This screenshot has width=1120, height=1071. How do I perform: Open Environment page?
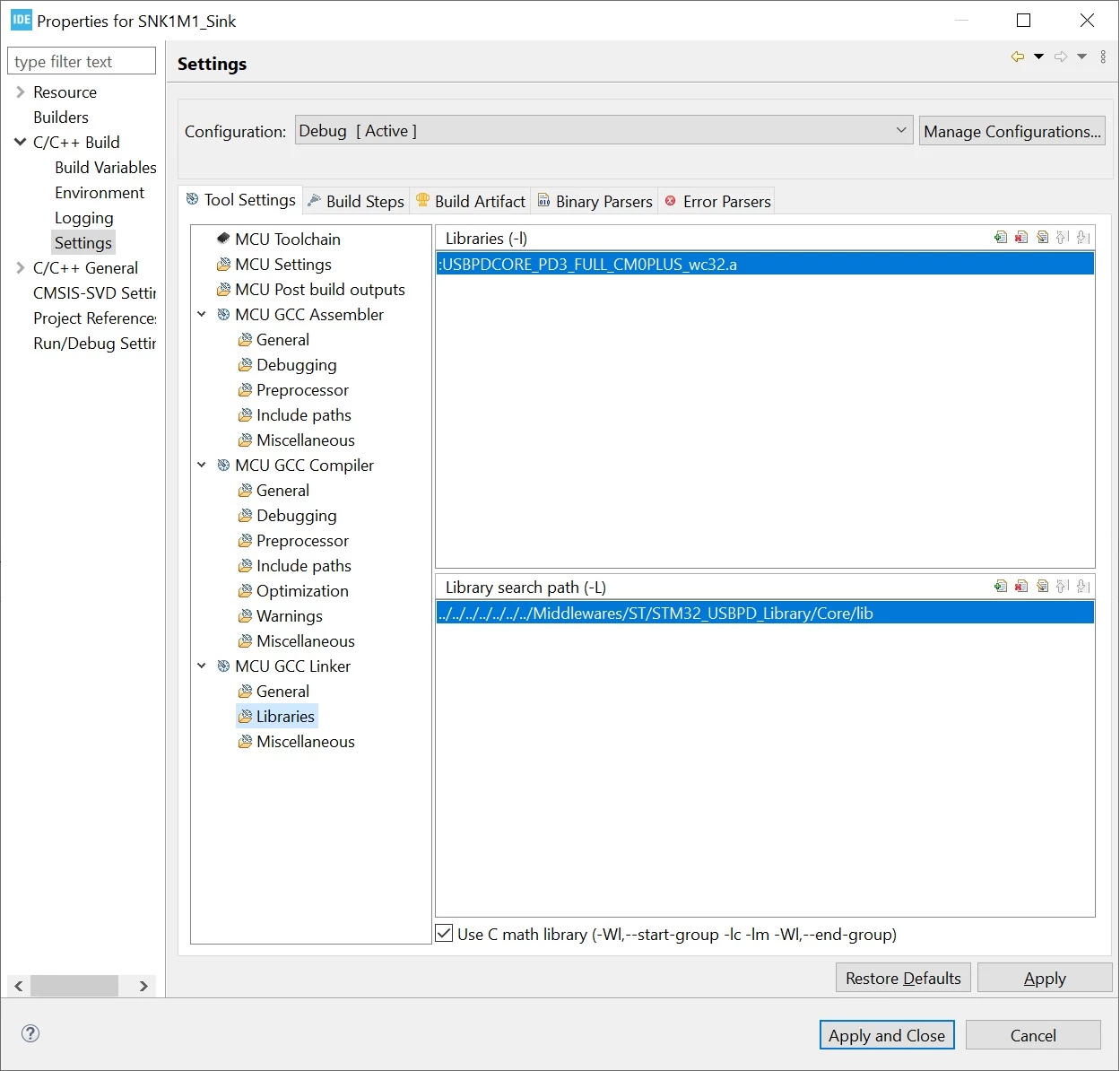click(x=100, y=193)
